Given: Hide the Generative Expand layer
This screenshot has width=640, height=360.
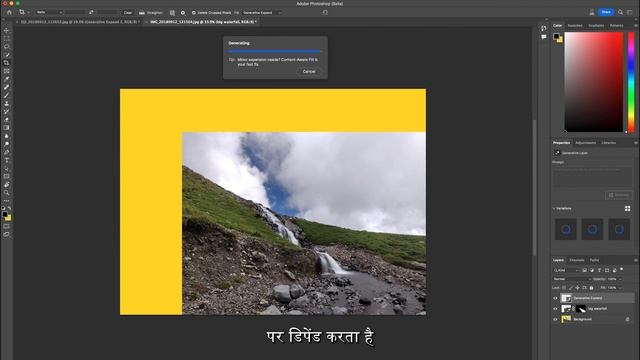Looking at the screenshot, I should [x=555, y=298].
